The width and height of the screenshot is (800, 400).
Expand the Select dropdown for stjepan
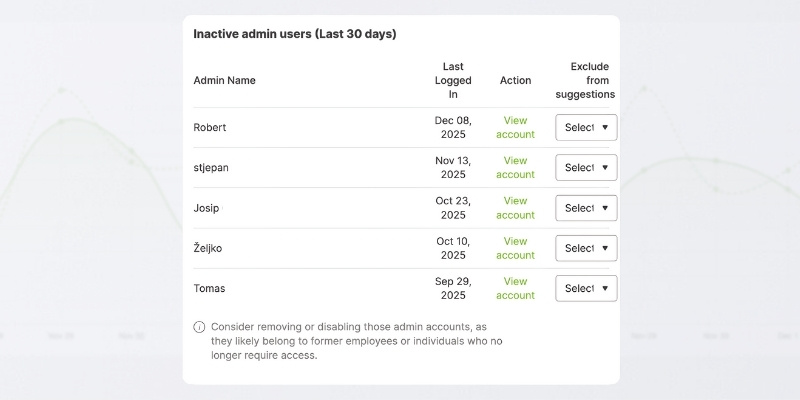pos(586,167)
